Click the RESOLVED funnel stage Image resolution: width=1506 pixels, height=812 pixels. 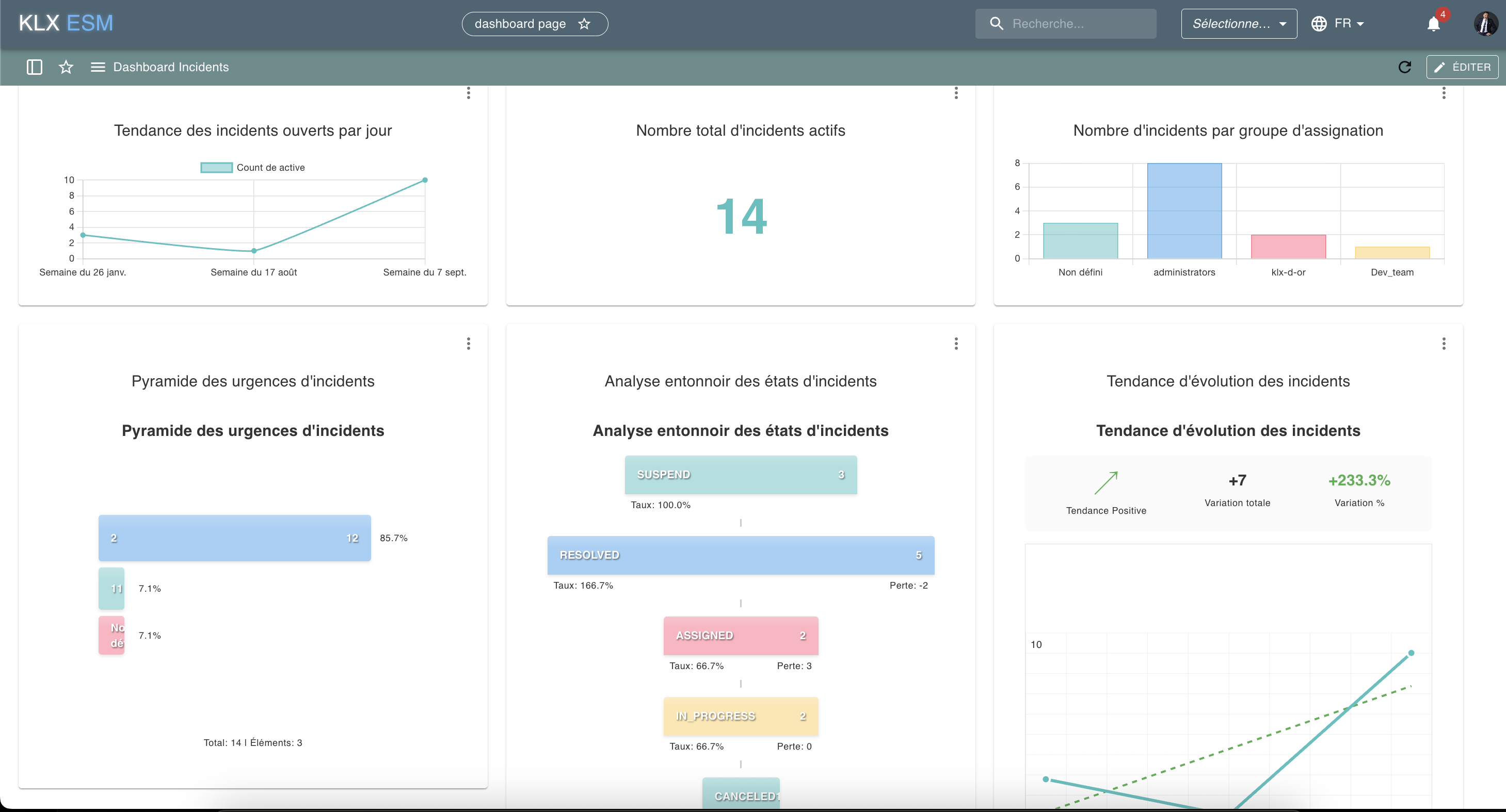click(741, 555)
